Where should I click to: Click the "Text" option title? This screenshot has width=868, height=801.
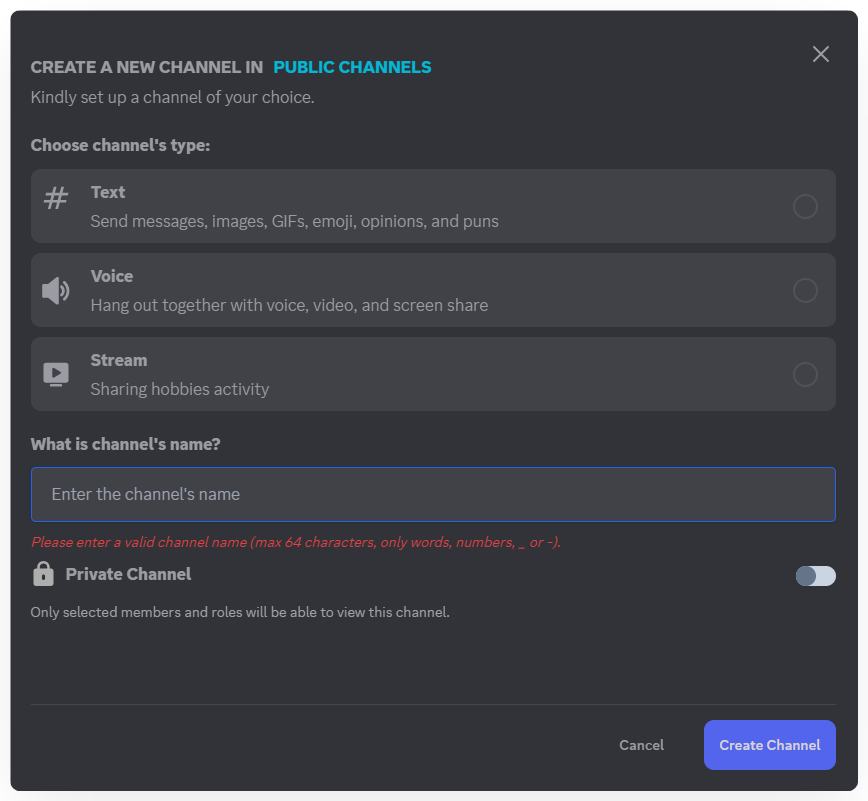[108, 192]
